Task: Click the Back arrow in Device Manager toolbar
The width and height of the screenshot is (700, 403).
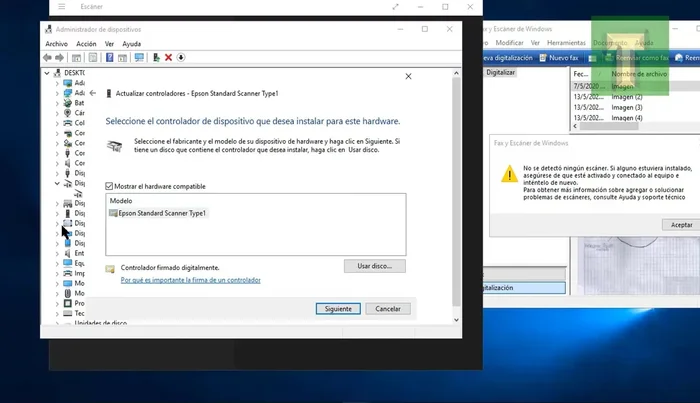Action: [47, 58]
